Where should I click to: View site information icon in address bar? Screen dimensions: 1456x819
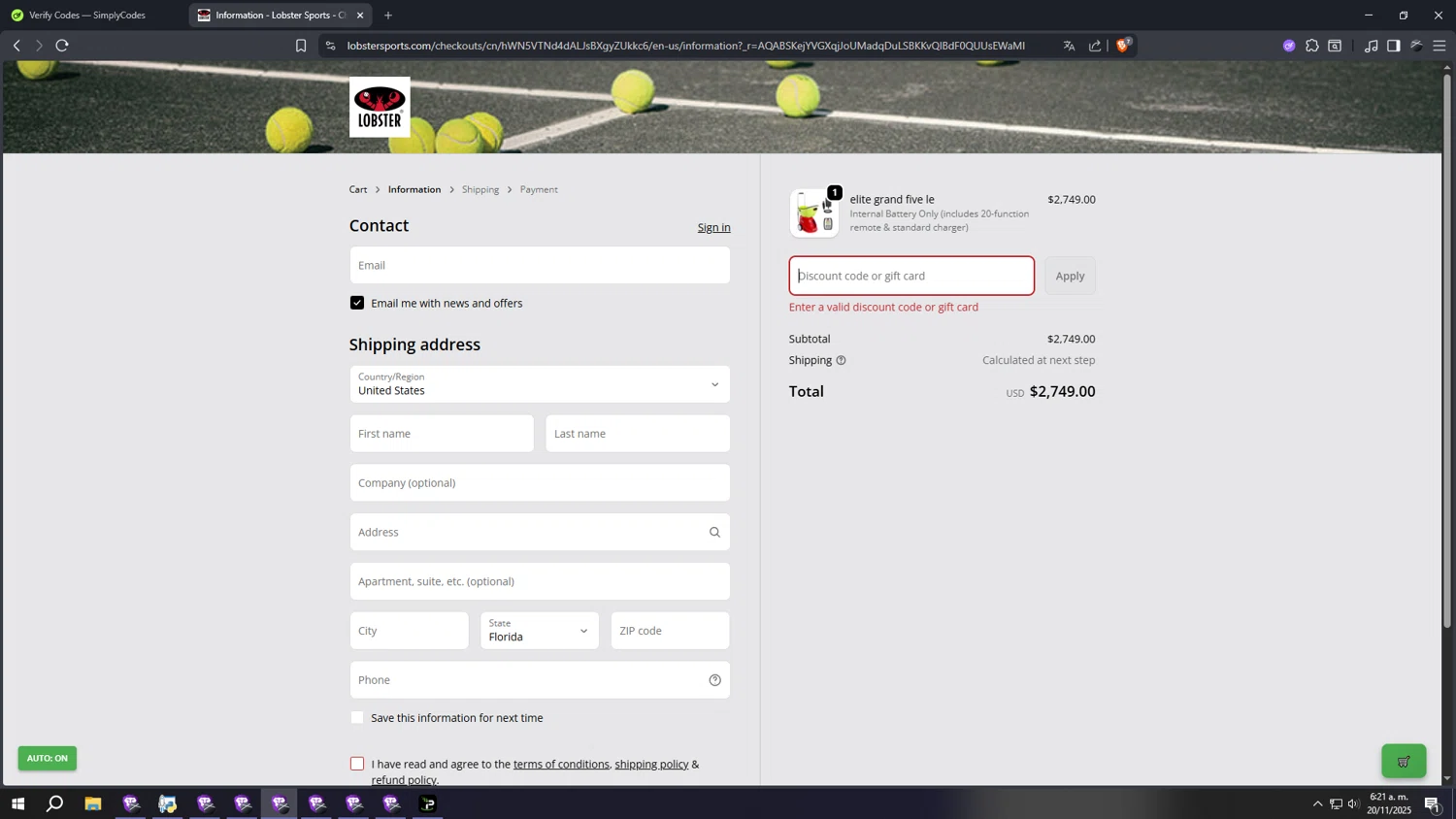point(330,46)
